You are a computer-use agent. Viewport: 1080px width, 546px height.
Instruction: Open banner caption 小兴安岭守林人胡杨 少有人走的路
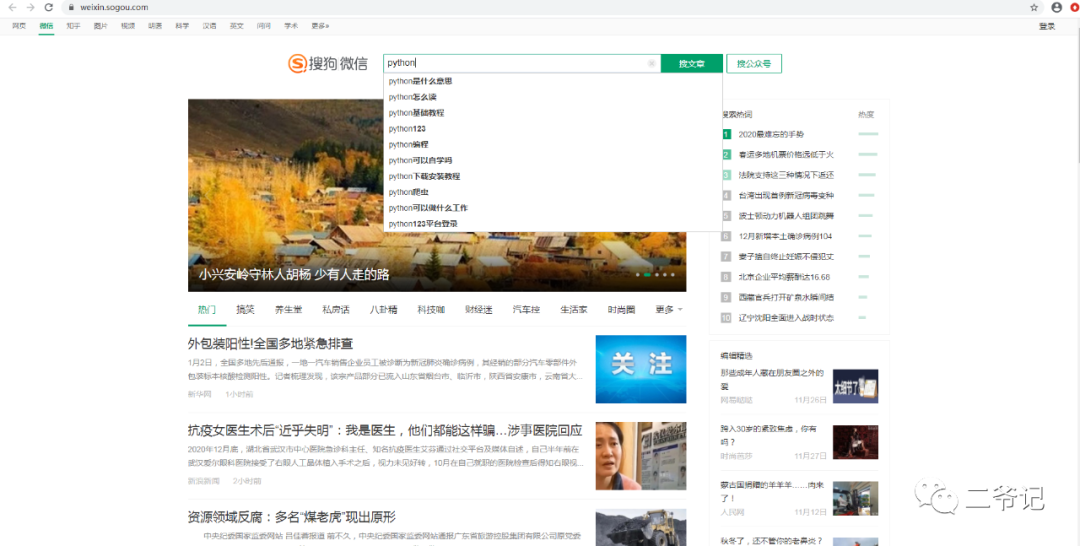(294, 274)
